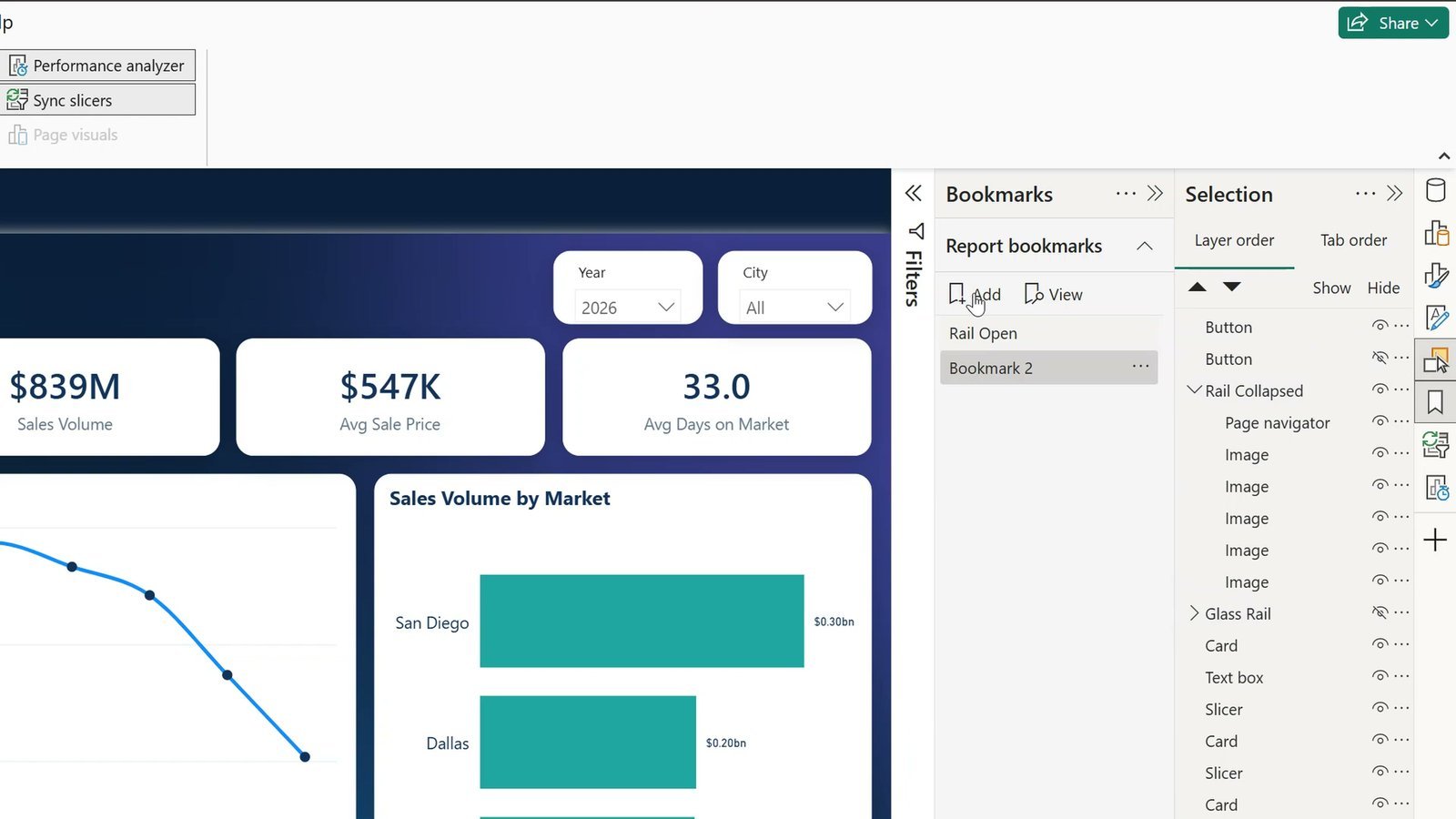Click the 33.0 Avg Days on Market card
This screenshot has height=819, width=1456.
[717, 397]
